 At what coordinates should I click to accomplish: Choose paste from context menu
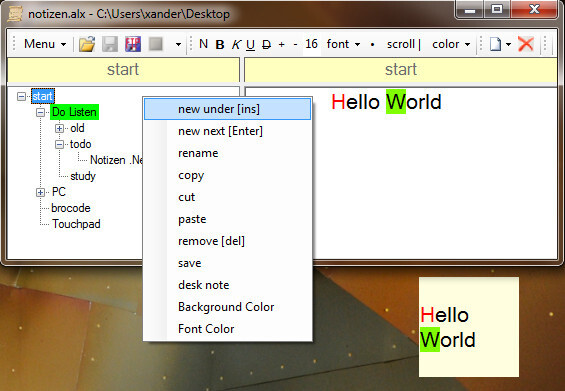227,219
